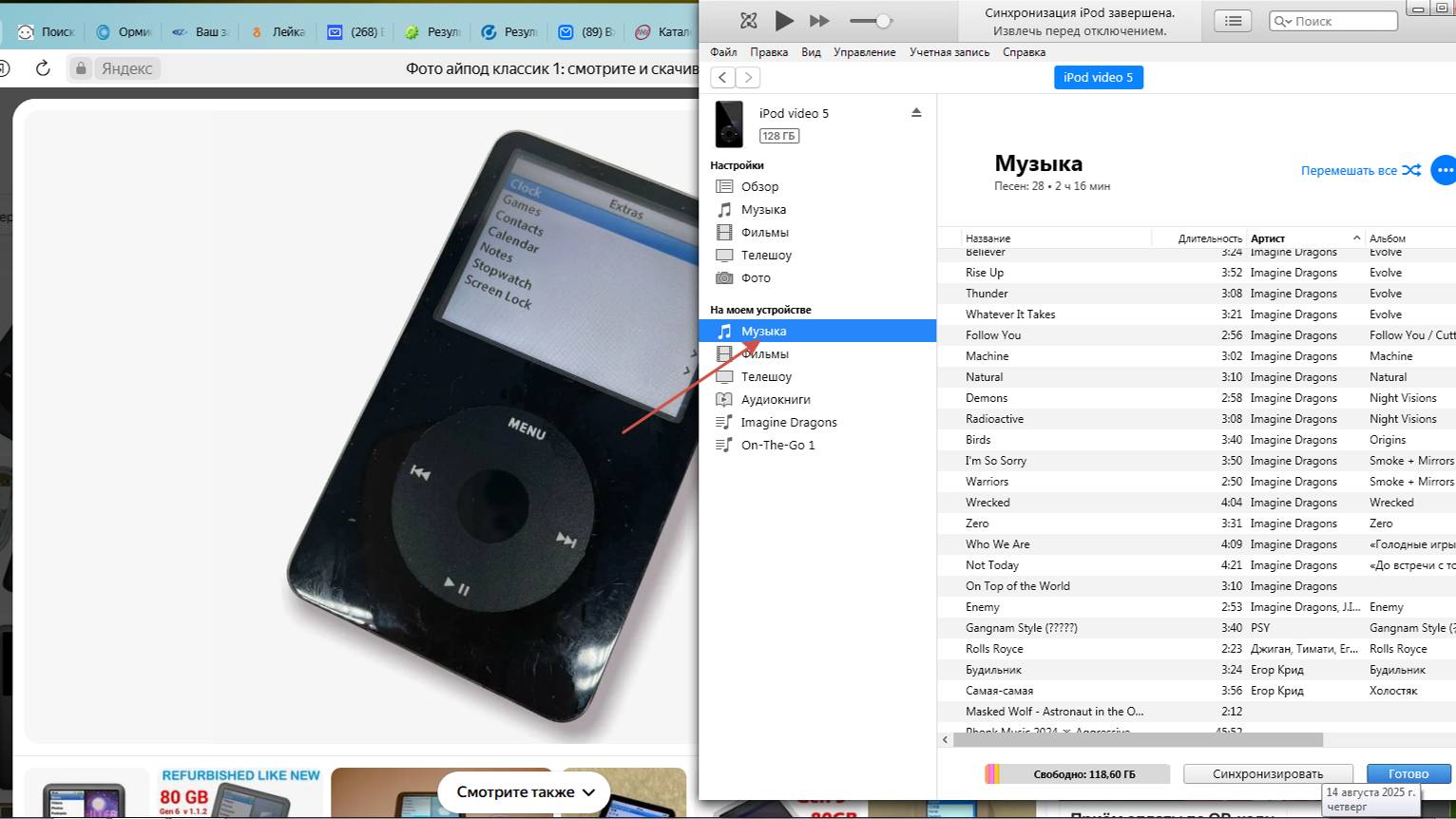Toggle sort arrow on Артист column

pos(1356,238)
